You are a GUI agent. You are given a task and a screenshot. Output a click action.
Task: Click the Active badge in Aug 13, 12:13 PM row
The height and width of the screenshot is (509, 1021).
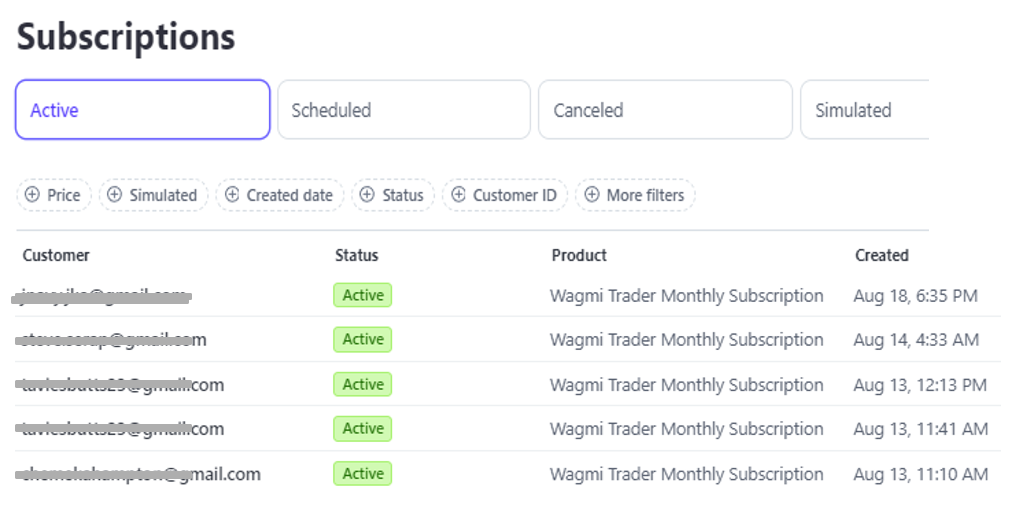[x=362, y=384]
